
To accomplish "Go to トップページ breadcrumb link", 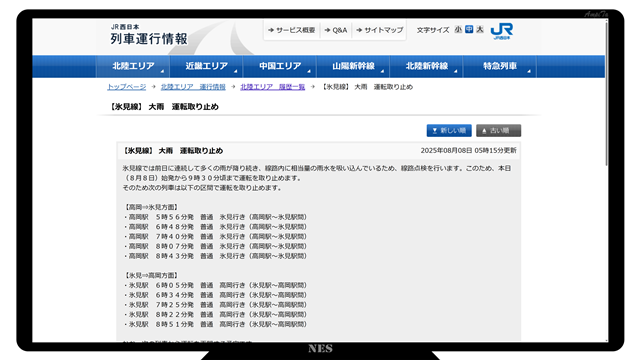I will click(126, 87).
